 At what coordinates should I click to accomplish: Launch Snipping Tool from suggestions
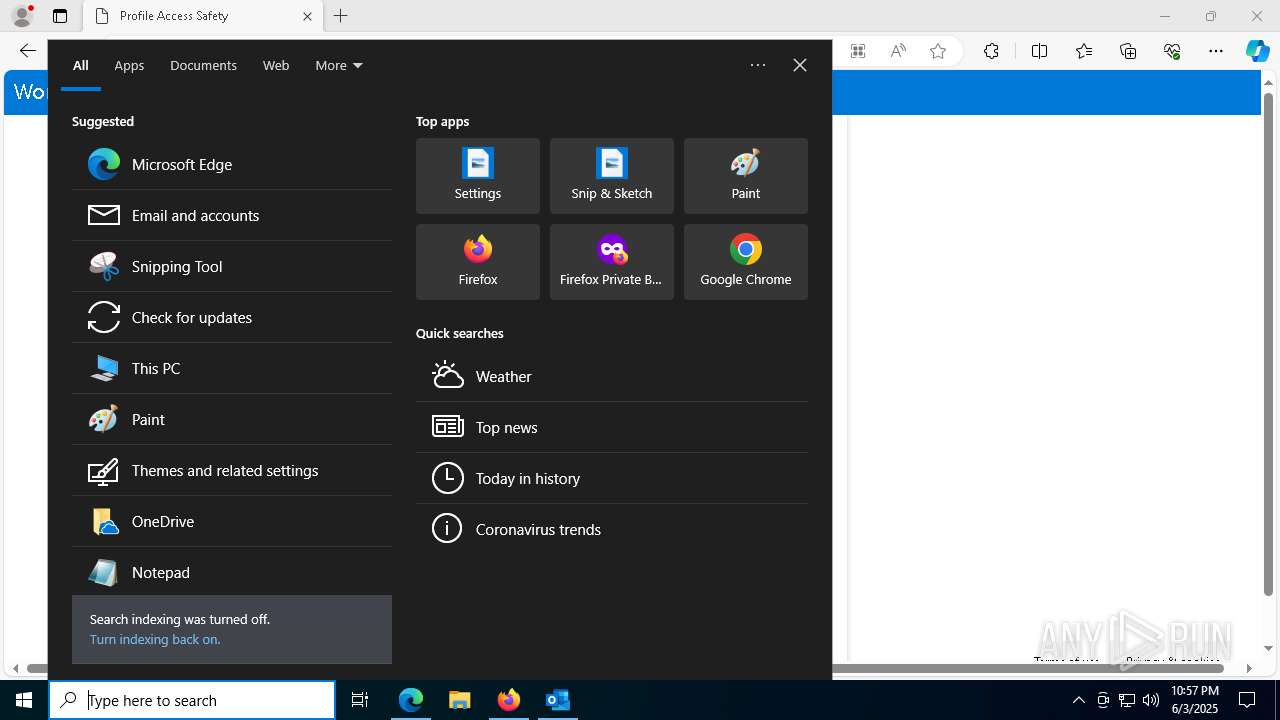tap(232, 266)
